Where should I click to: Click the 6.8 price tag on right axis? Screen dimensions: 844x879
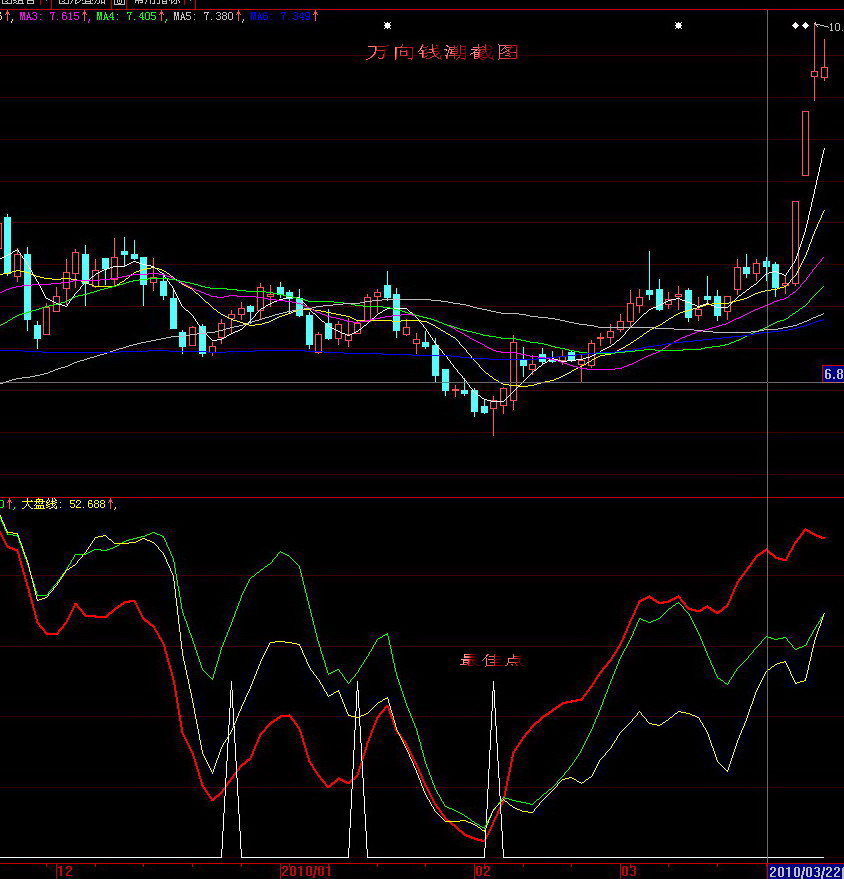point(832,374)
